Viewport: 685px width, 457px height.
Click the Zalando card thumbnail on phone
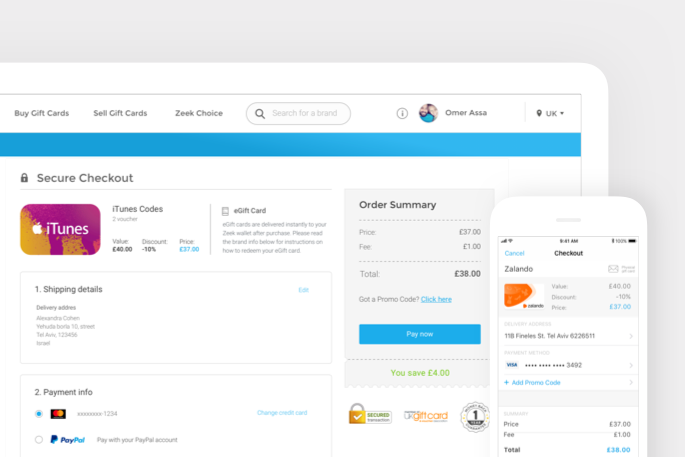[524, 296]
